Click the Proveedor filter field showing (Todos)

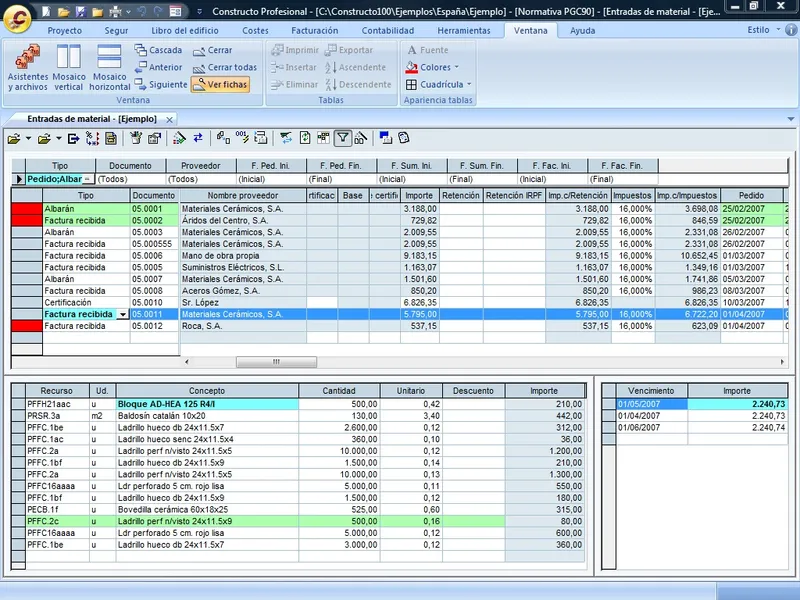(201, 179)
